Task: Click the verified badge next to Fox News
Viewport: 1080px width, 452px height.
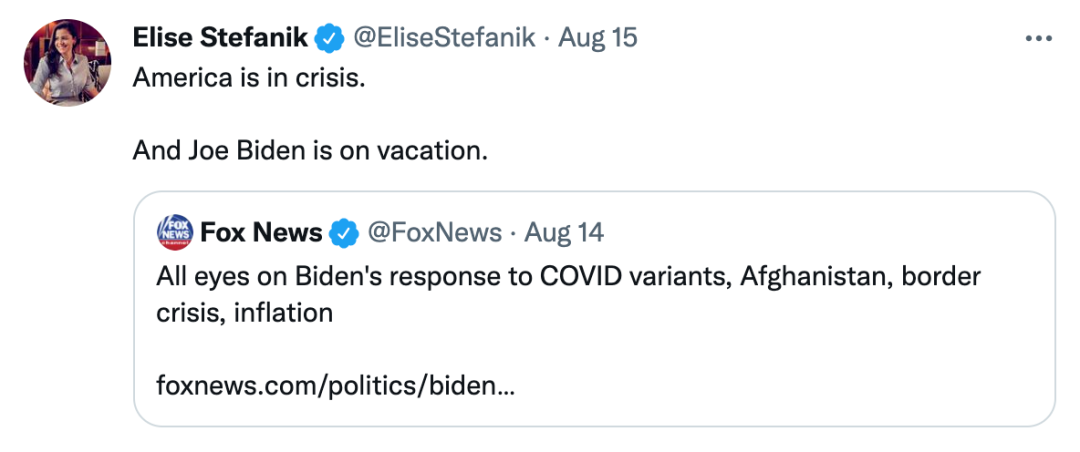Action: 345,233
